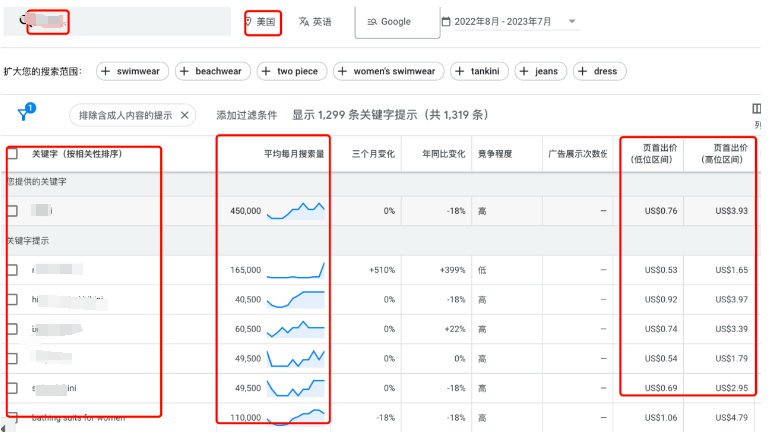Click the location pin icon for 美国

249,21
